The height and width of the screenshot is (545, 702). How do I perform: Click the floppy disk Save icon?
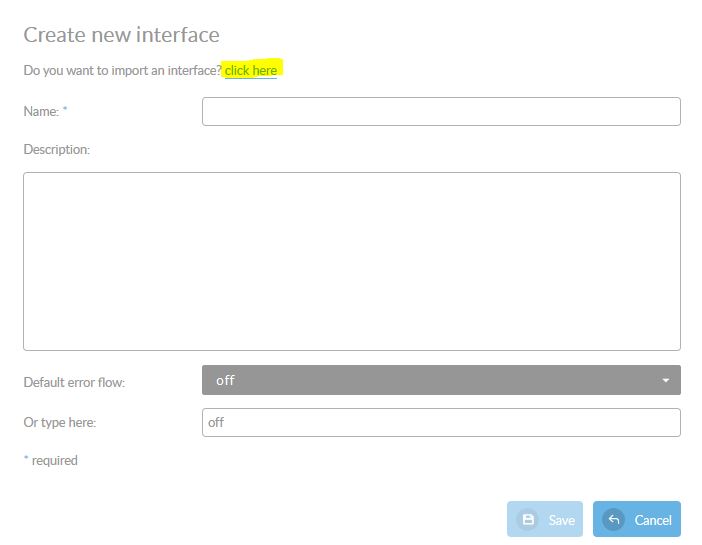[528, 520]
